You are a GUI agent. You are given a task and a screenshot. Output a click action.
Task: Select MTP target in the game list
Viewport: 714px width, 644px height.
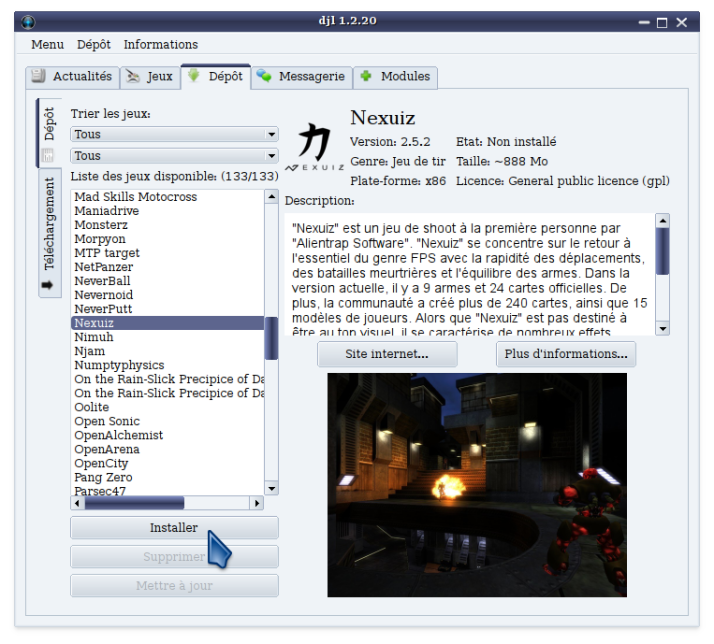click(168, 253)
